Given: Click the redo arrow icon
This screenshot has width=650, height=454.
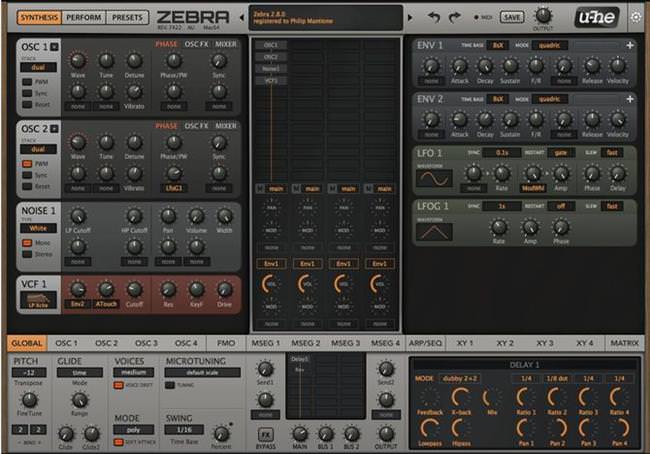Looking at the screenshot, I should click(455, 17).
